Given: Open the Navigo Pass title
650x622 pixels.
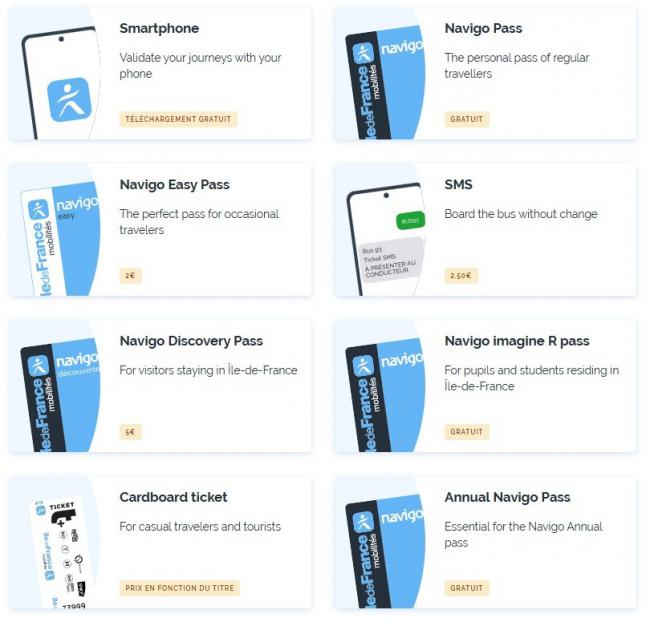Looking at the screenshot, I should tap(483, 28).
